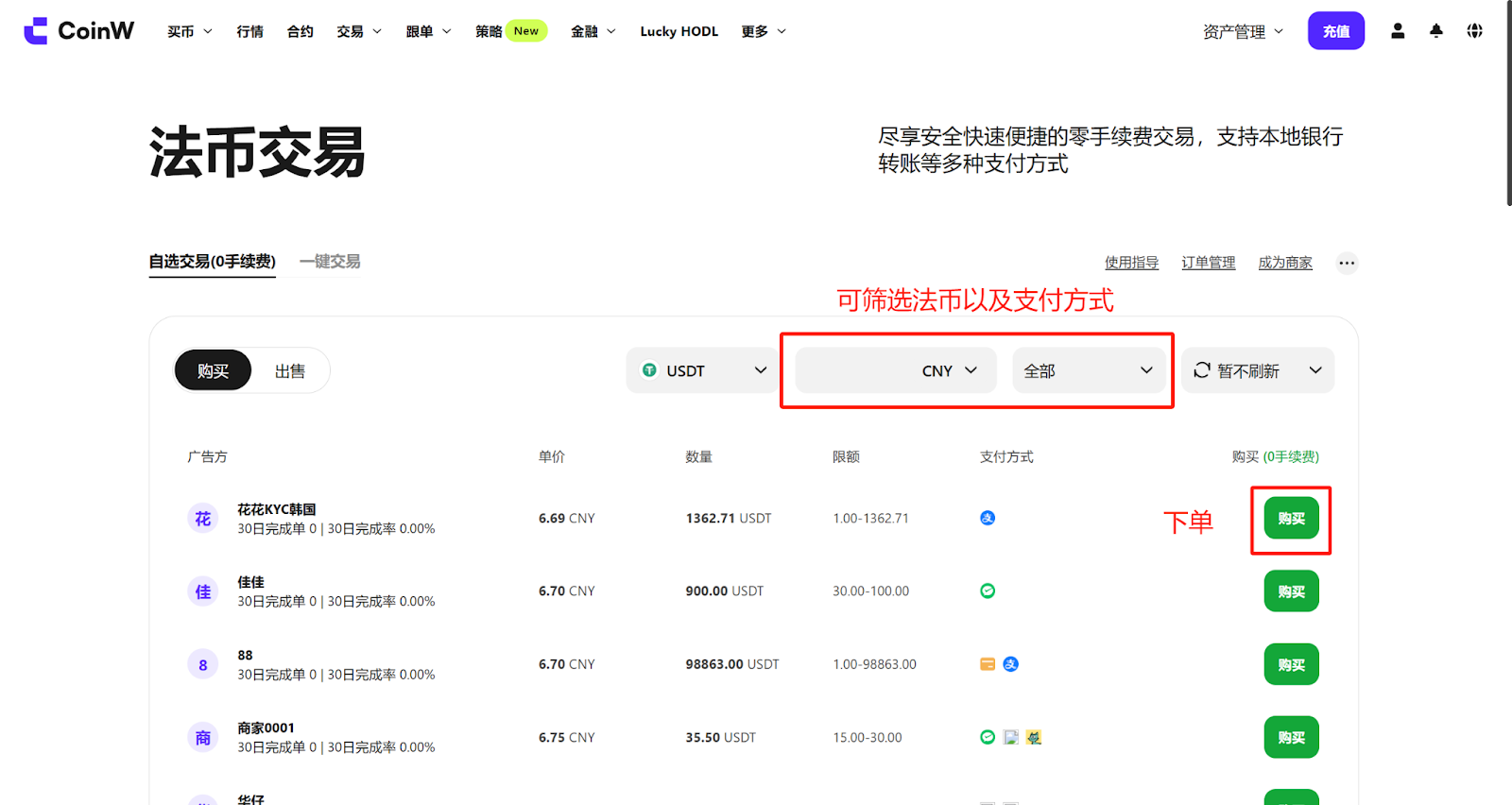Click the 6.69 CNY price
The width and height of the screenshot is (1512, 805).
pyautogui.click(x=567, y=518)
